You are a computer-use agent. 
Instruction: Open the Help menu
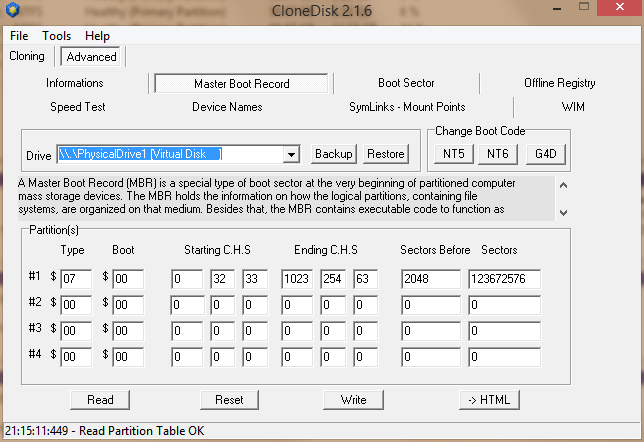[x=97, y=36]
